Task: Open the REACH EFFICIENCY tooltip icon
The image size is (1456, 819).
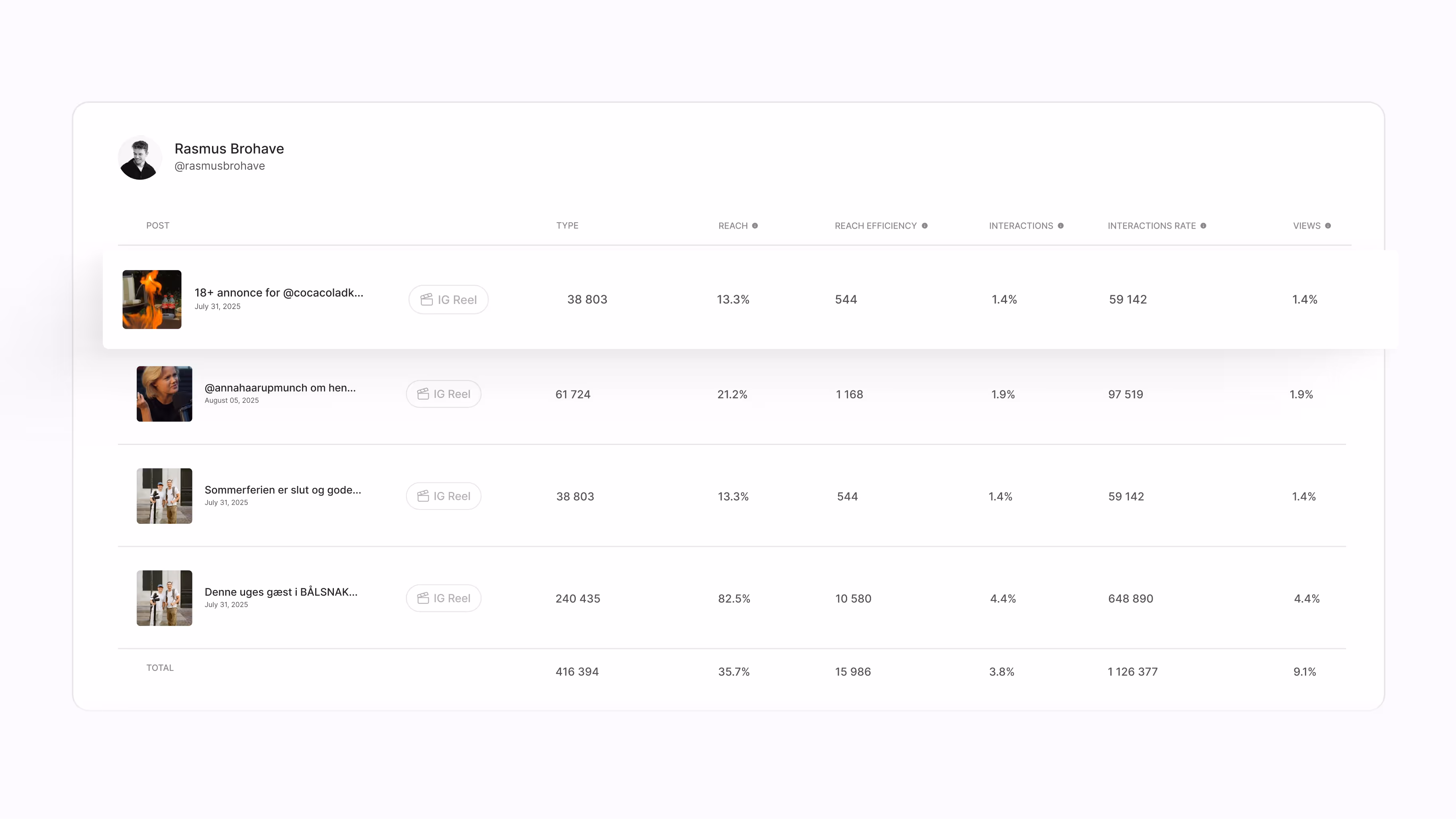Action: 925,225
